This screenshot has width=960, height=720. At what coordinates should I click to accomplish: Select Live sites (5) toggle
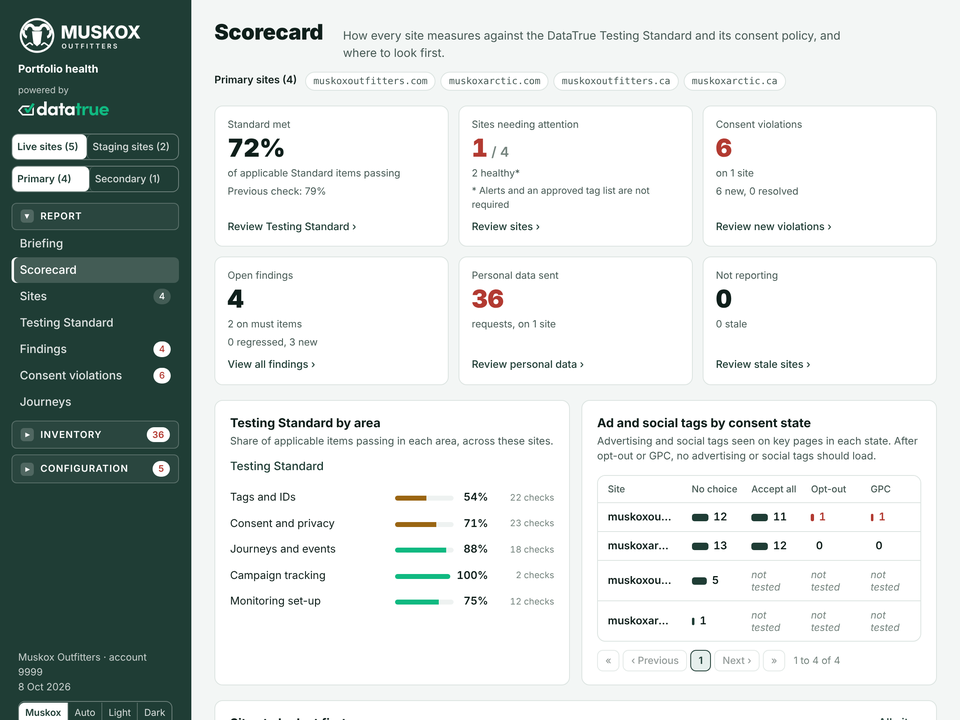click(48, 147)
